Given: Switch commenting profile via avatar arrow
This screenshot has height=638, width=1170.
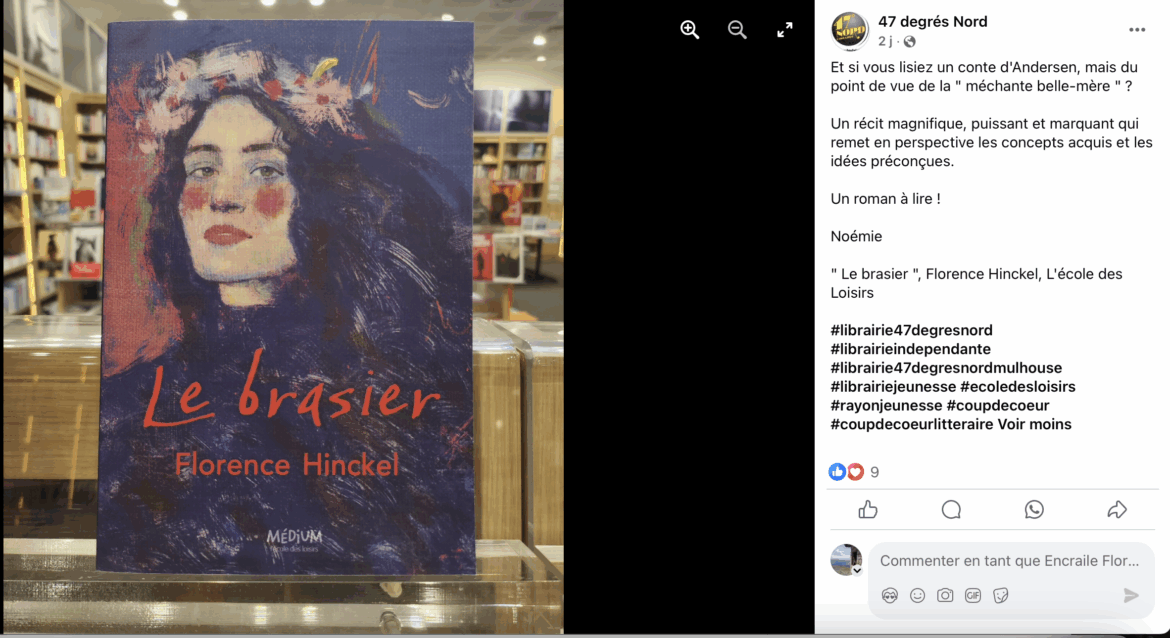Looking at the screenshot, I should click(x=857, y=571).
